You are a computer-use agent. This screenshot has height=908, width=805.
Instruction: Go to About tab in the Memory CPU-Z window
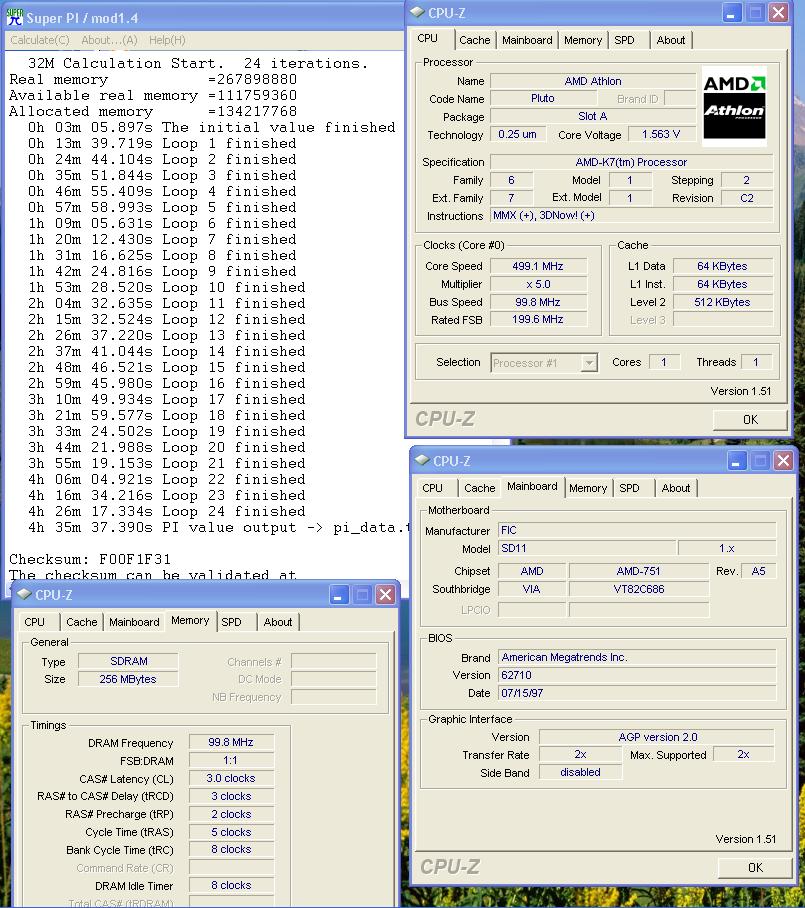[x=278, y=622]
